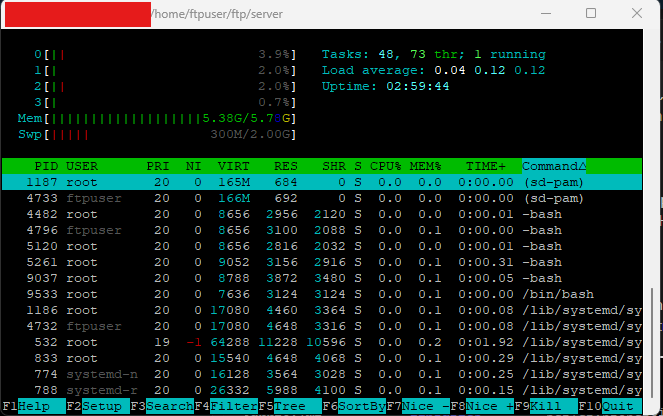The width and height of the screenshot is (663, 416).
Task: Minimize the terminal window
Action: click(546, 14)
